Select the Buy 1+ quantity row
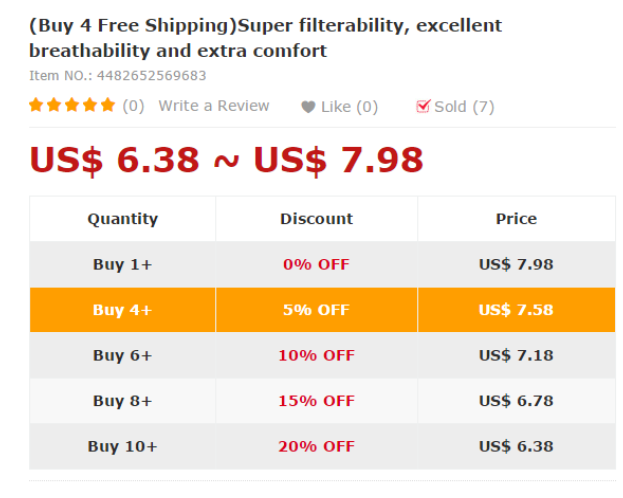This screenshot has height=498, width=623. 122,265
